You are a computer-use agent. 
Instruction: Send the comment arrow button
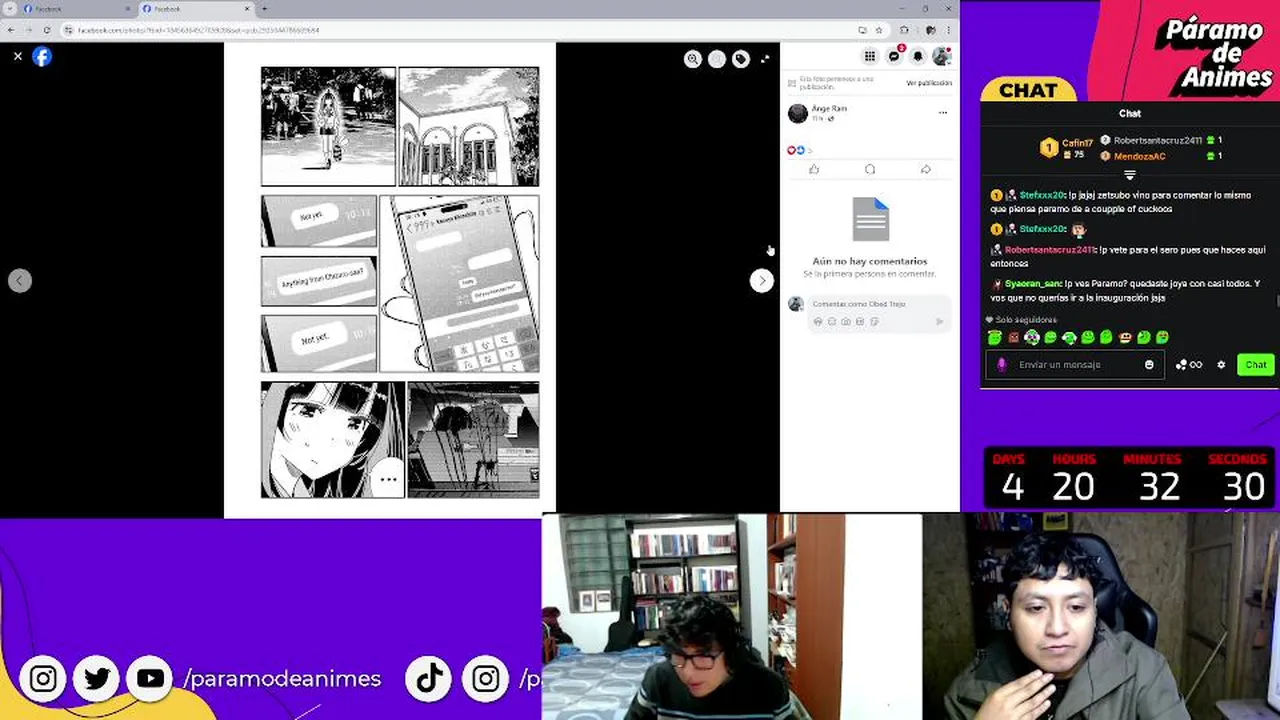(x=939, y=322)
